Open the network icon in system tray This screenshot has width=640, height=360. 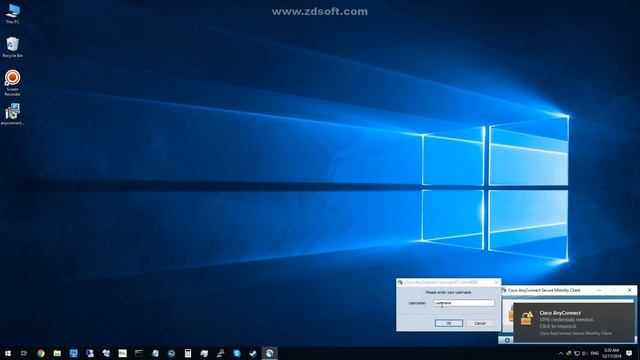click(577, 353)
